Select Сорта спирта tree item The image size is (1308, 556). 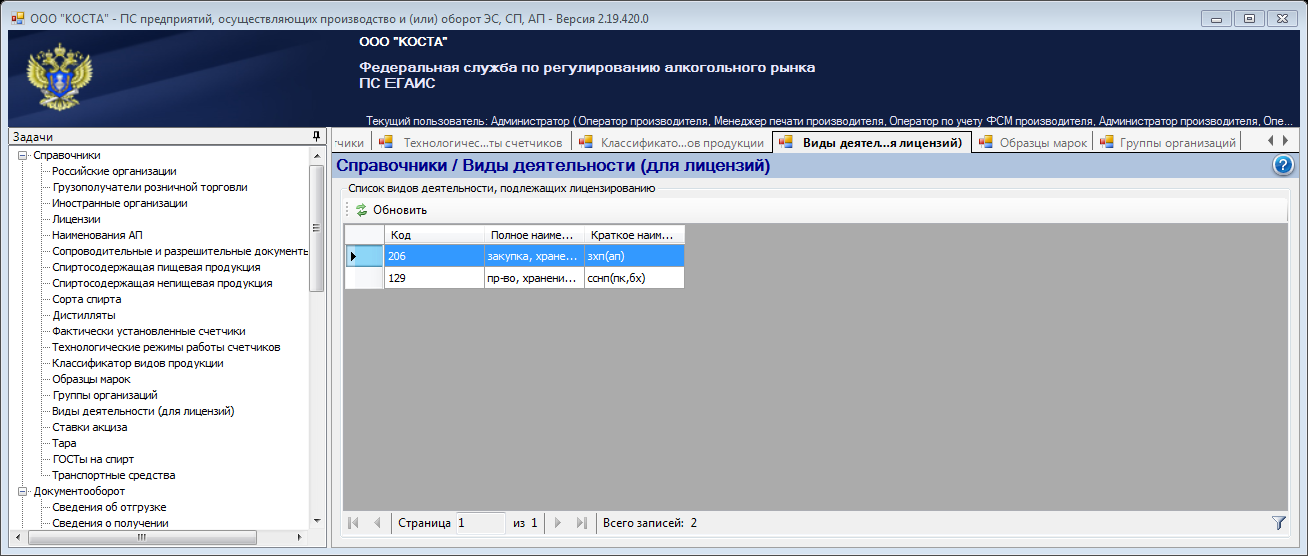click(87, 299)
